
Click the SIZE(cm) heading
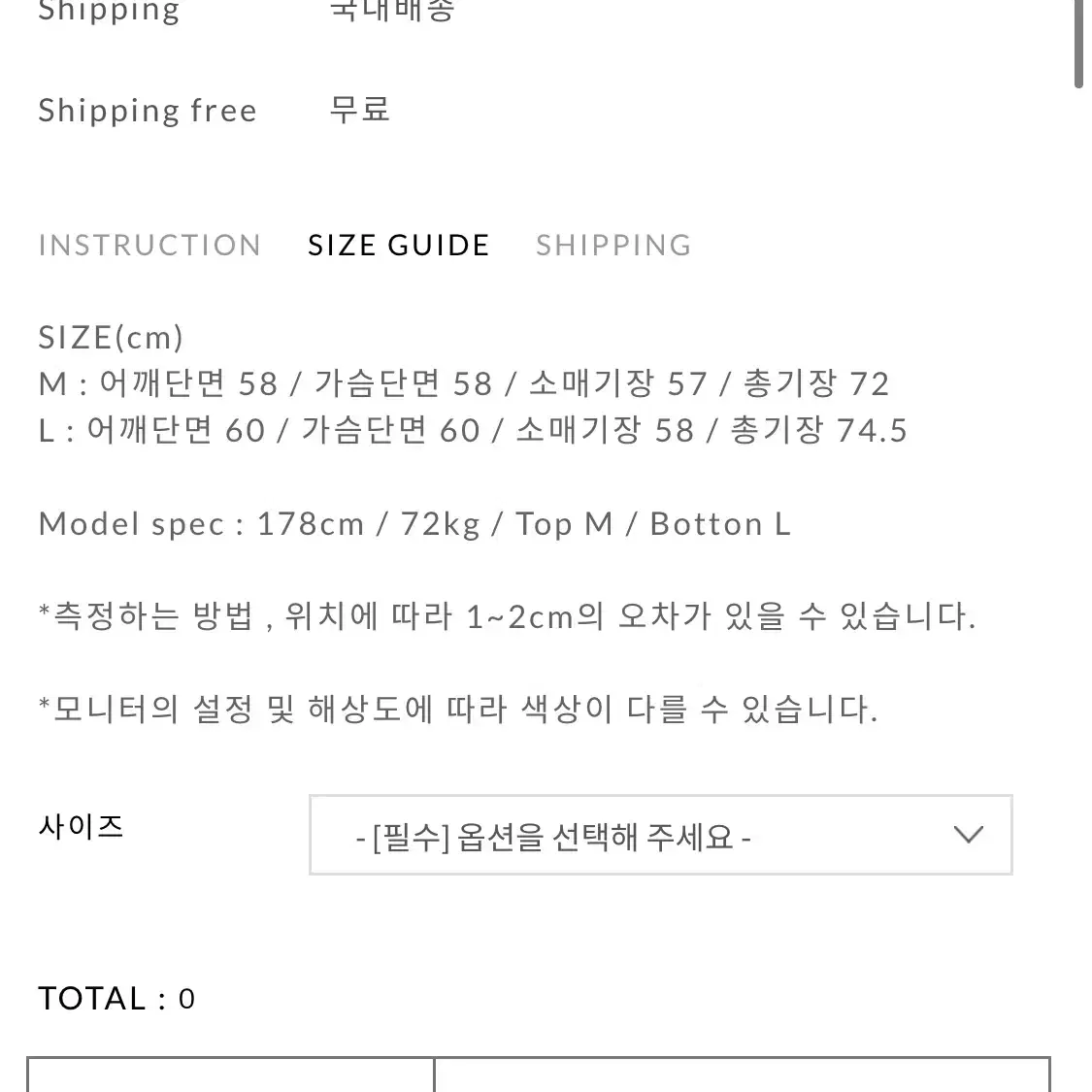coord(111,338)
